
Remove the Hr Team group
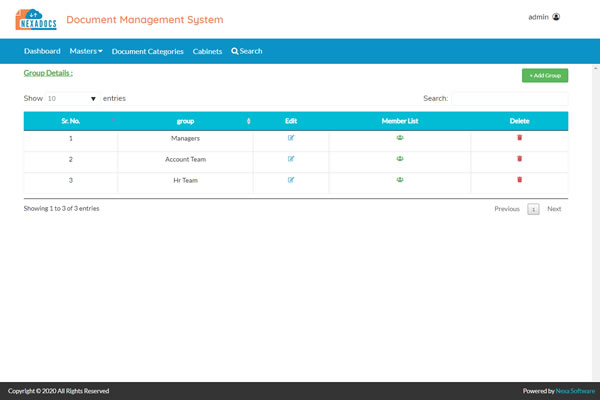pos(519,180)
